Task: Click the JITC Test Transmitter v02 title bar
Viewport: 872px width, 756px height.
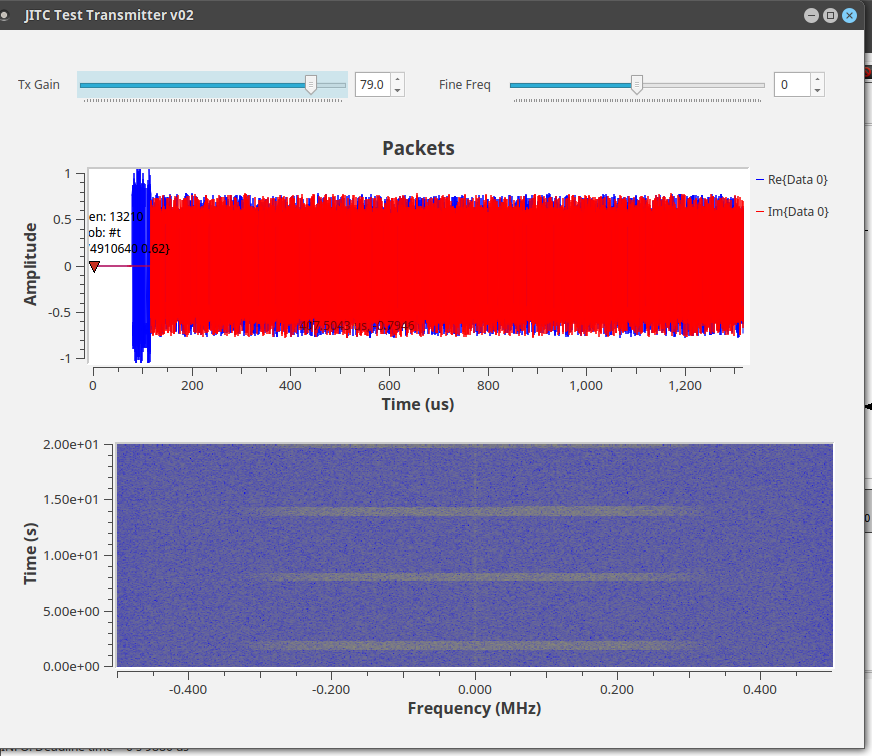Action: 400,15
